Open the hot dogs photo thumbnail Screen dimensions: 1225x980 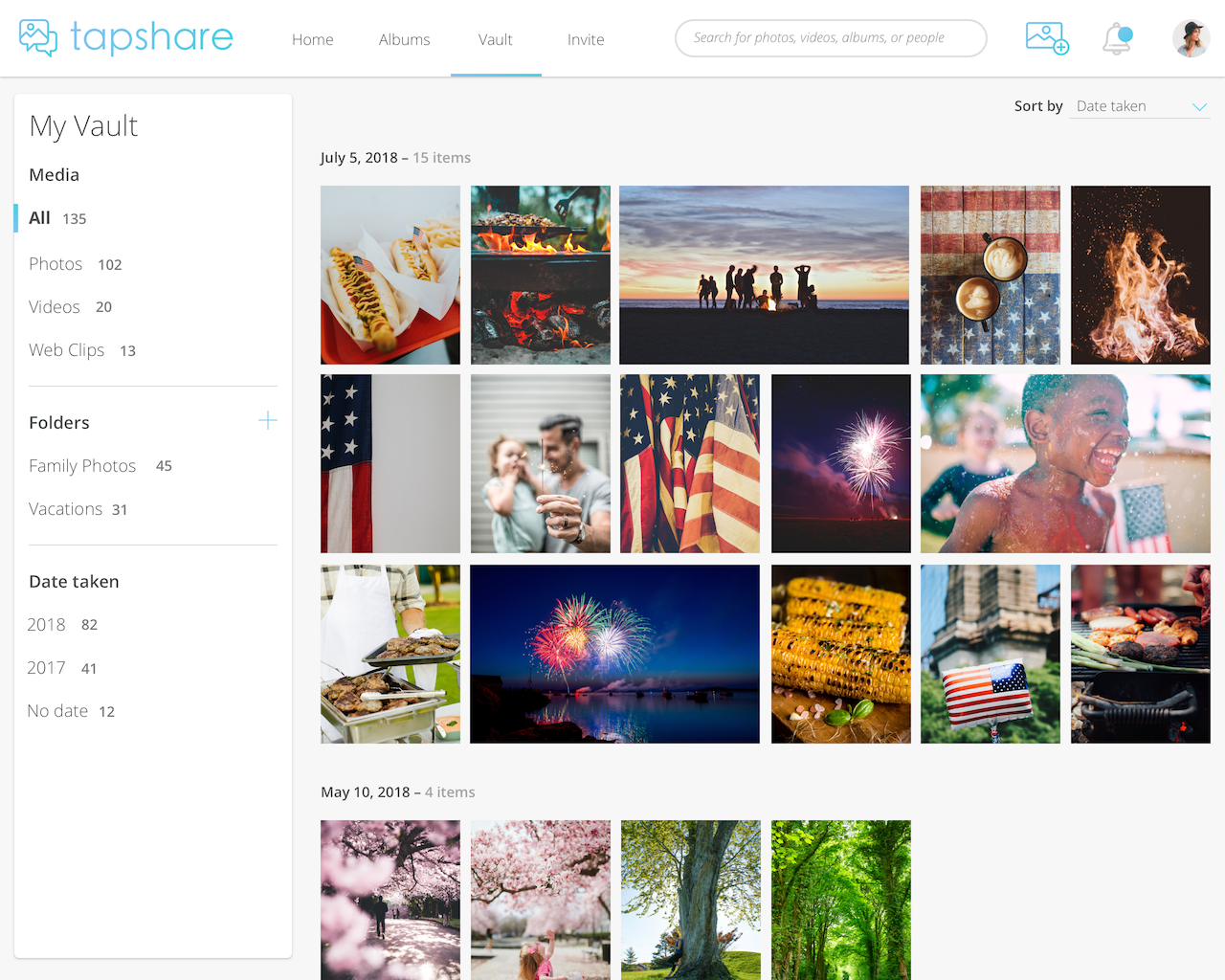click(390, 275)
